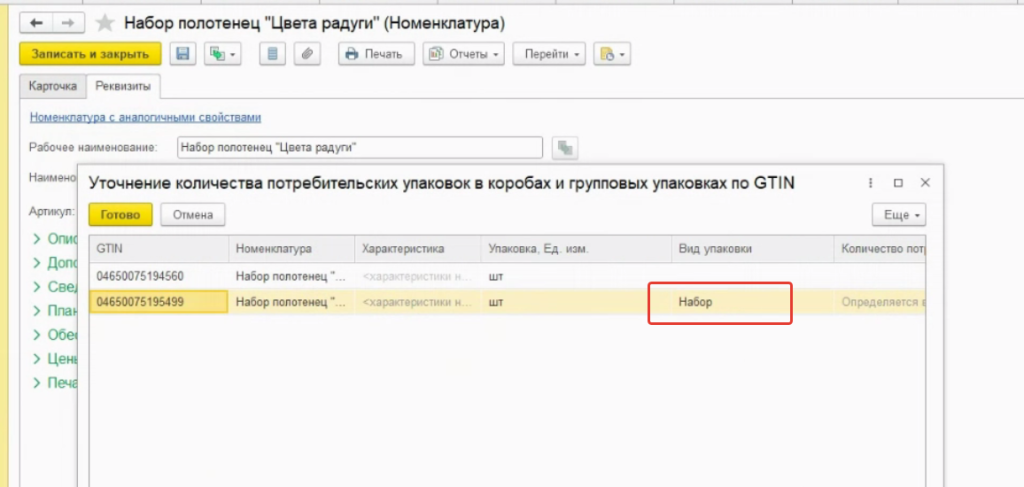Add to favorites with star icon
Viewport: 1024px width, 487px height.
coord(104,22)
